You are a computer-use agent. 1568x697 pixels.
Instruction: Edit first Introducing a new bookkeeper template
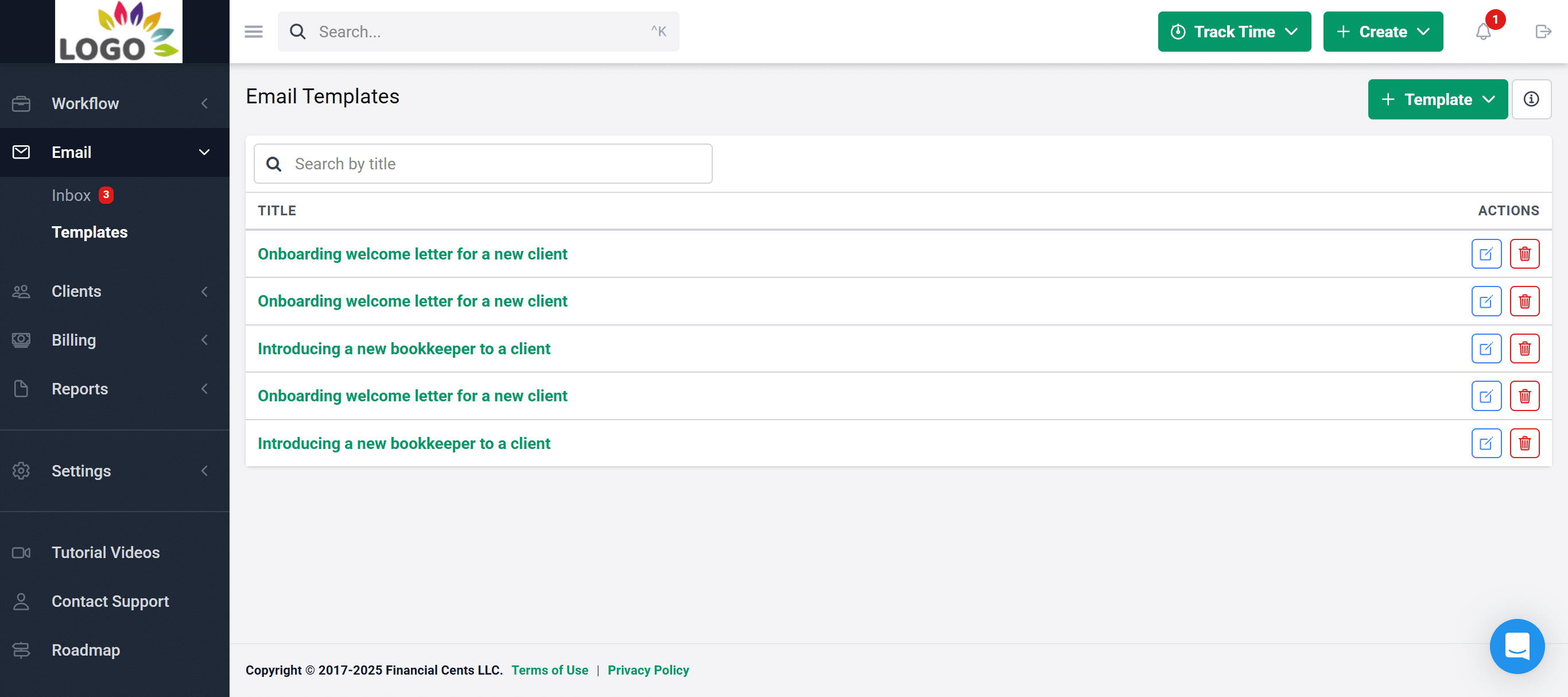[1486, 349]
